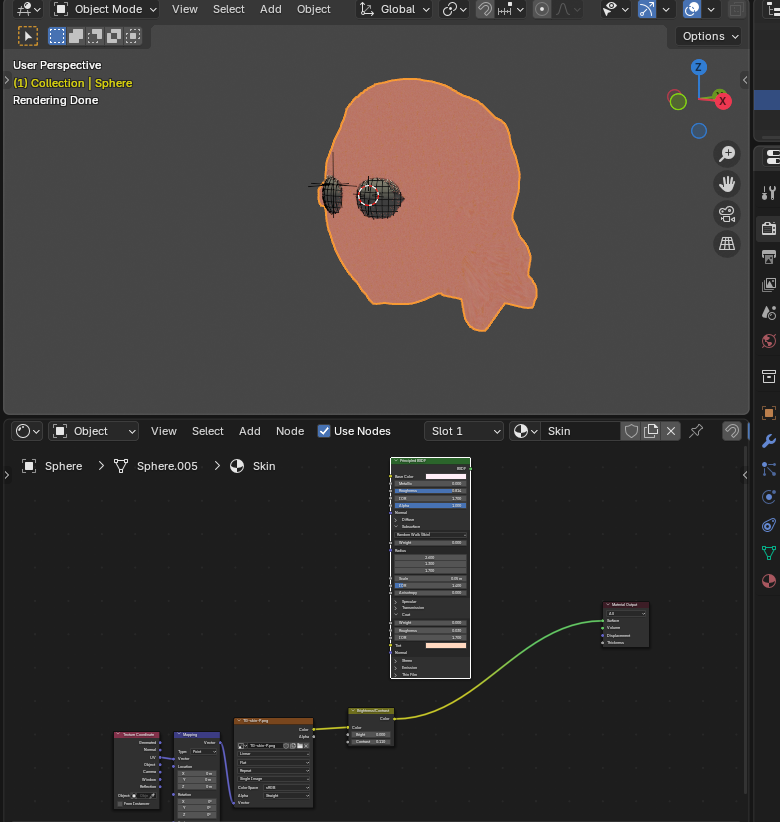Toggle proportional editing in viewport header

(542, 9)
